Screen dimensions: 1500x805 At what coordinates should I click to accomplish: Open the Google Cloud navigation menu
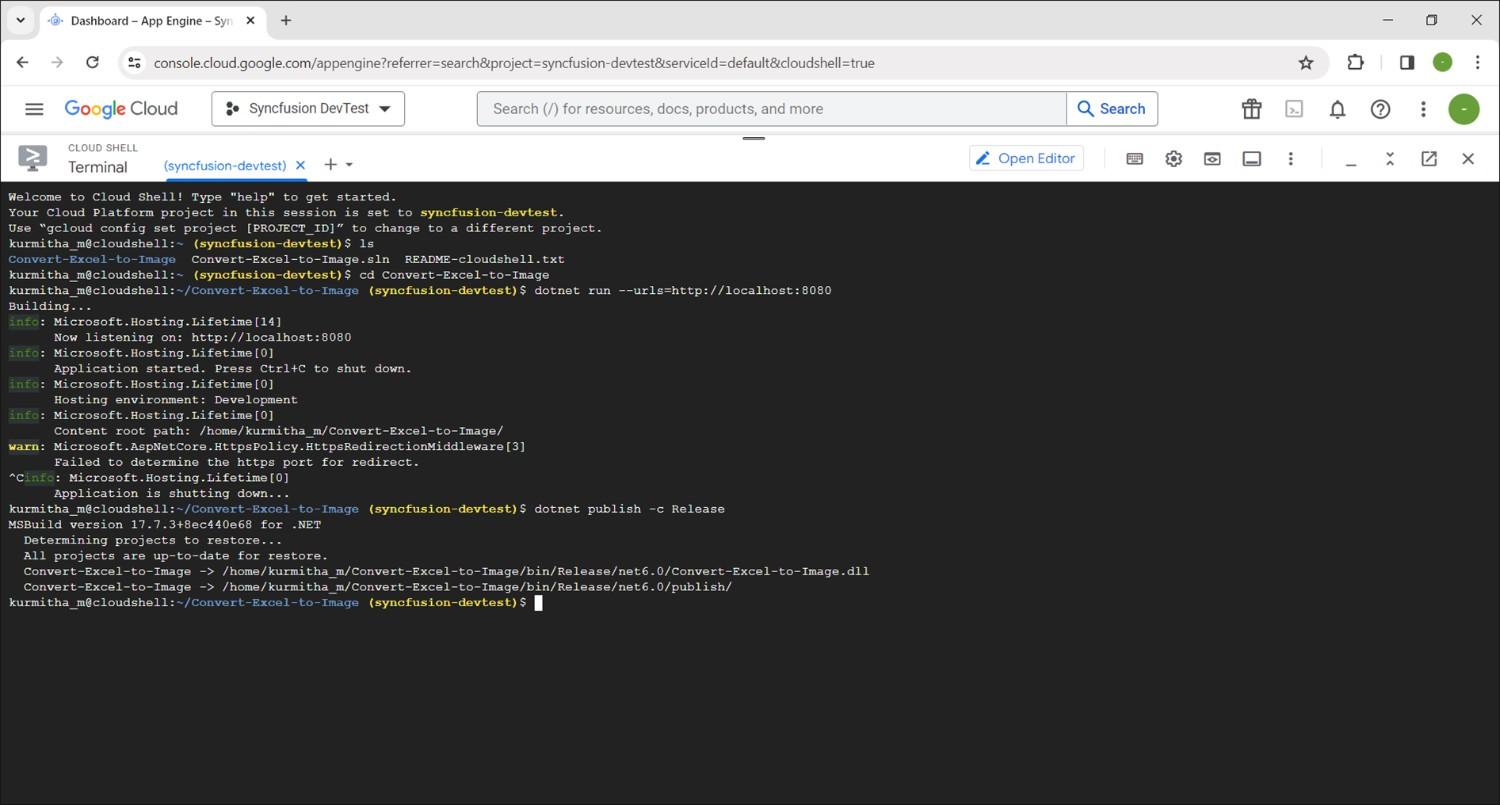(x=34, y=109)
